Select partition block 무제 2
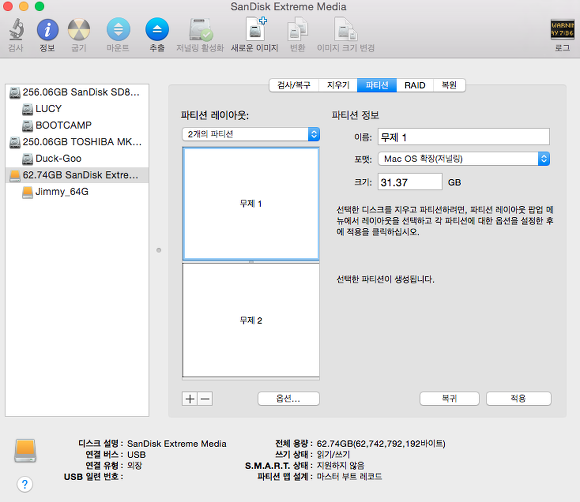This screenshot has height=502, width=580. (251, 320)
